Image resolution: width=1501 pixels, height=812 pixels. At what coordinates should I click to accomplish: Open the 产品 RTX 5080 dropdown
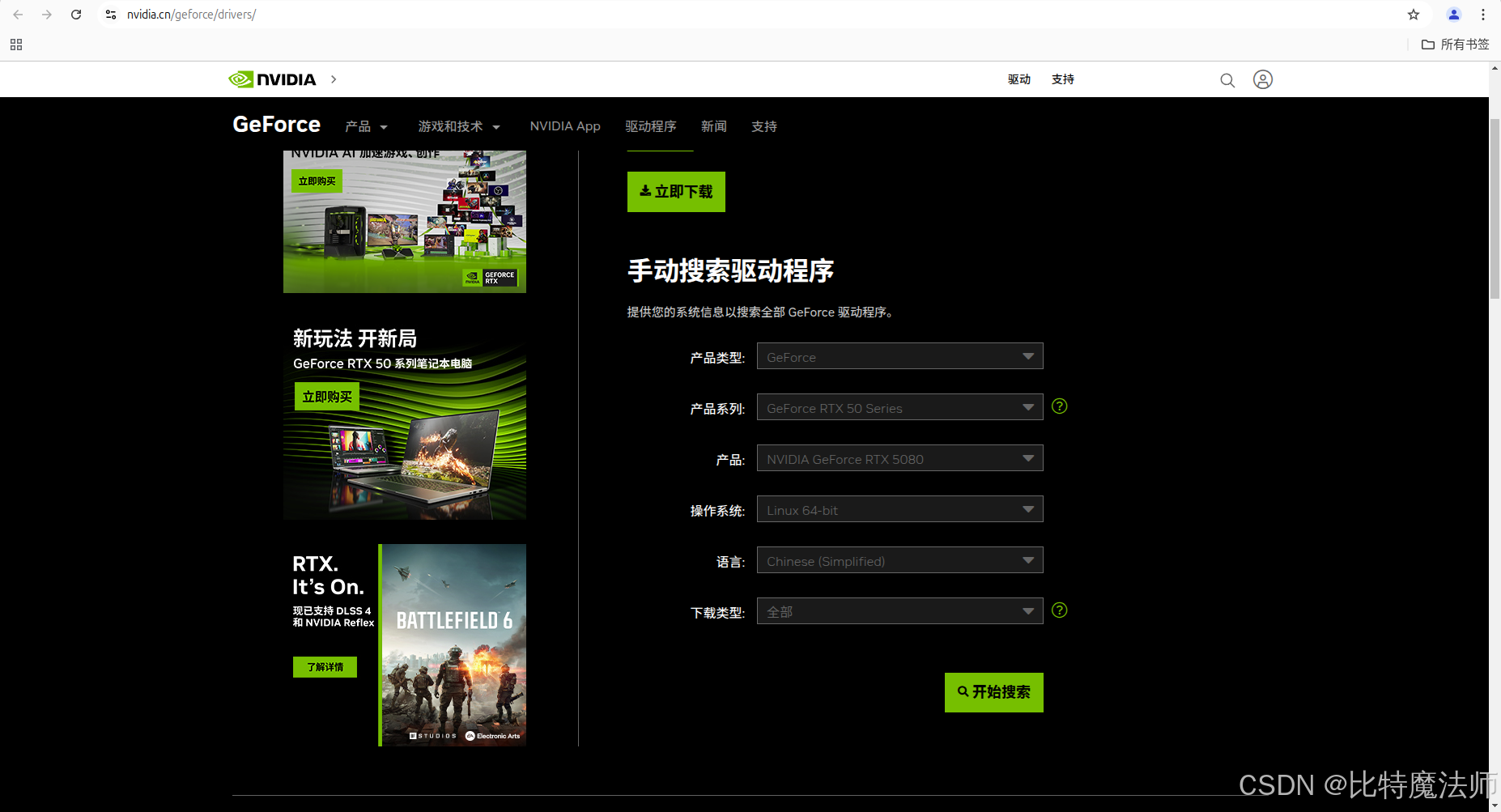click(899, 458)
